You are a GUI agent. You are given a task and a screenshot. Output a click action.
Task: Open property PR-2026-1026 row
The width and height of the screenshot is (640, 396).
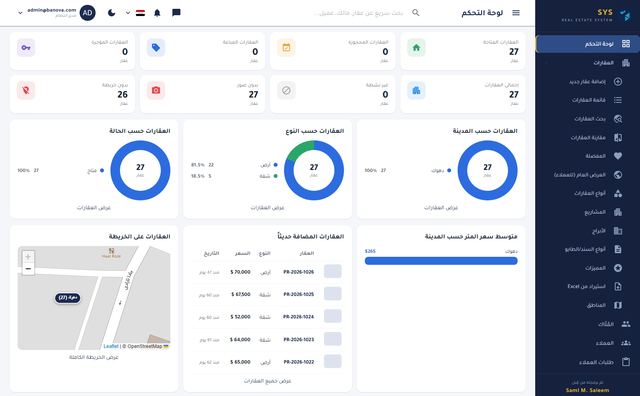267,272
